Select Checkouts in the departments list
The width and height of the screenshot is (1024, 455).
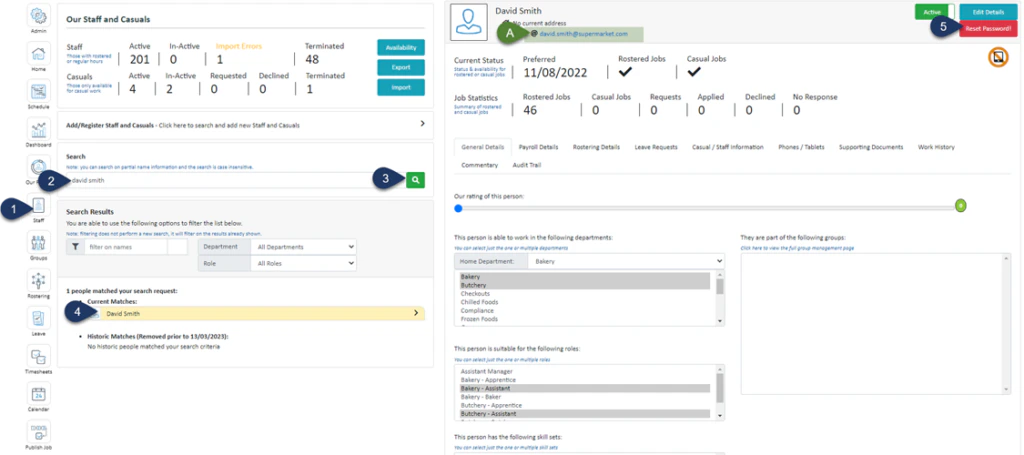[586, 294]
